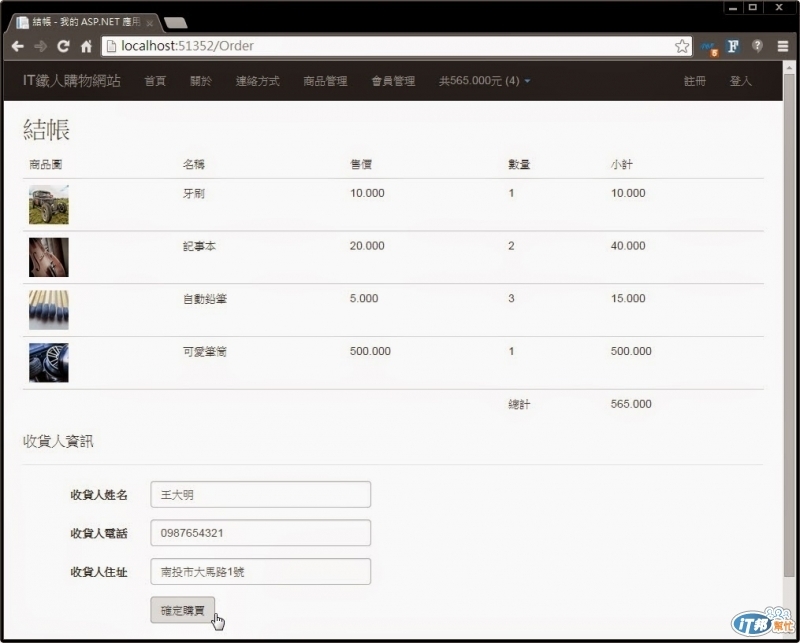
Task: Click the 註冊 link
Action: [695, 81]
